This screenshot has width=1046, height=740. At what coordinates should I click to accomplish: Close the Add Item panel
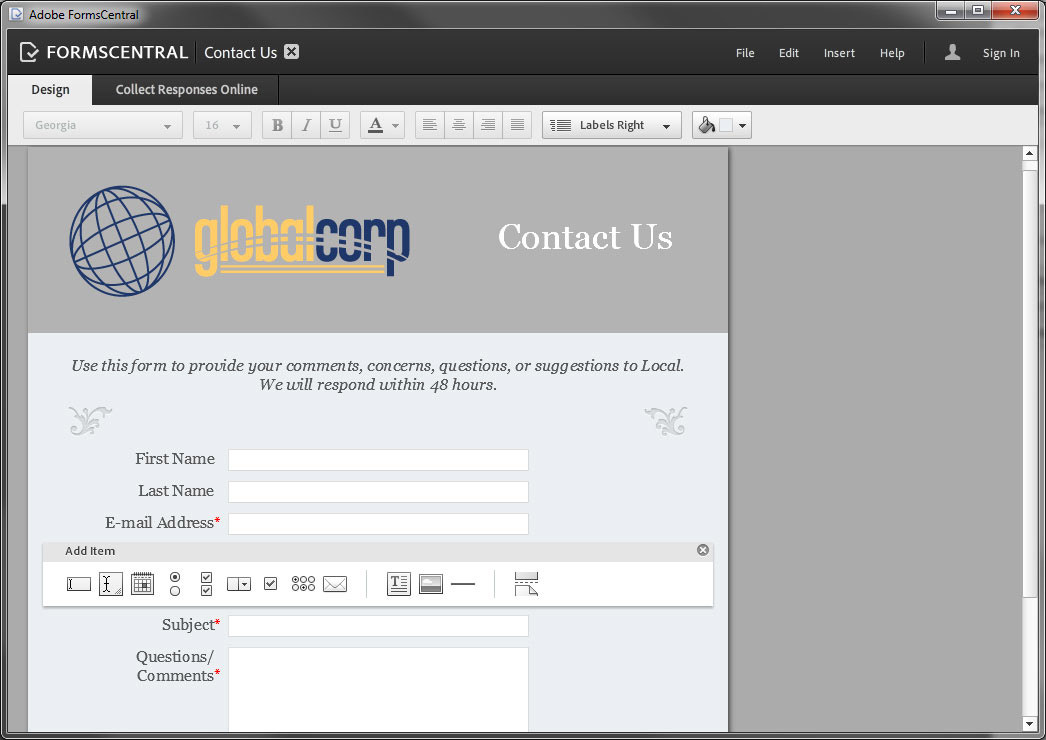point(702,550)
